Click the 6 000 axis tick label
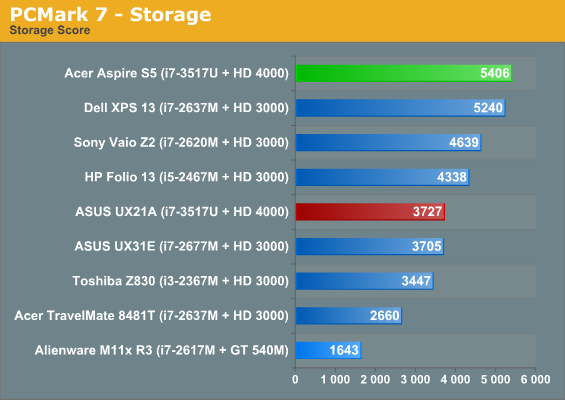565x400 pixels. pos(535,379)
